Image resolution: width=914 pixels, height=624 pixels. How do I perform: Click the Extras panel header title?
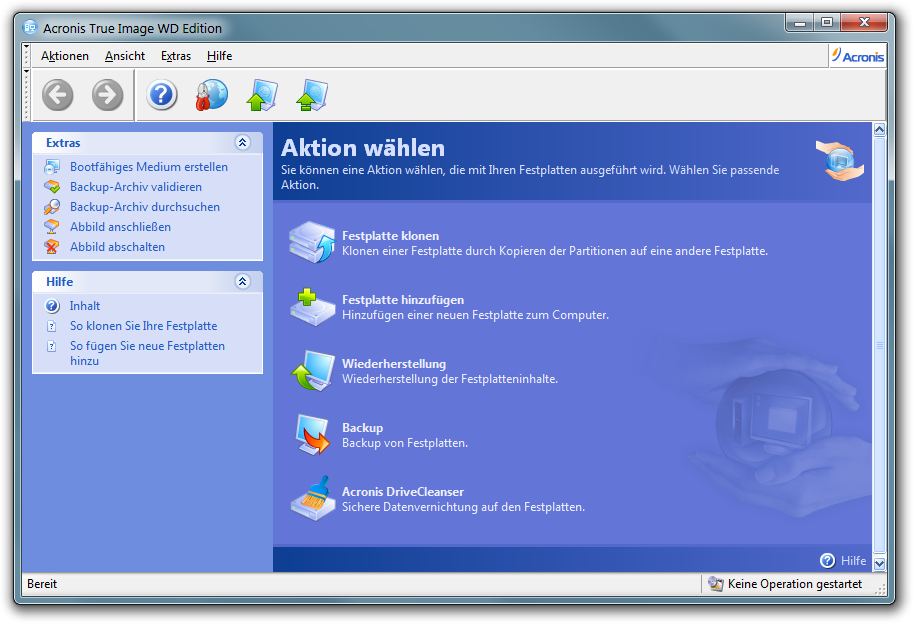click(63, 142)
